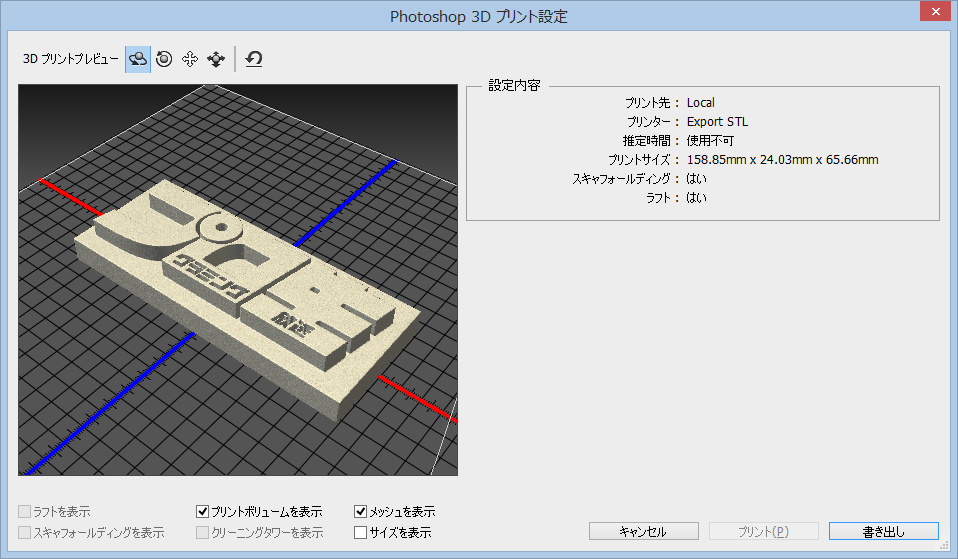Click the dialog title bar text

[x=478, y=17]
